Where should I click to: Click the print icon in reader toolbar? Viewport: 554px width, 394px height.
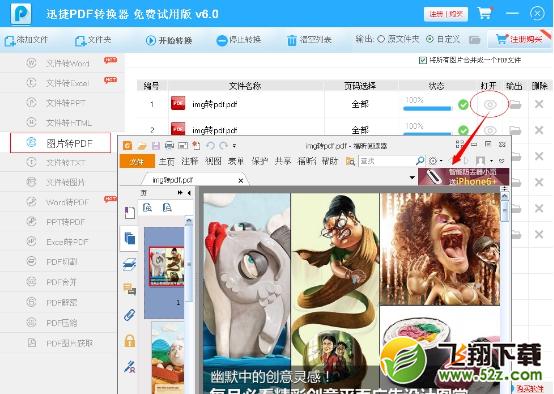click(x=169, y=145)
